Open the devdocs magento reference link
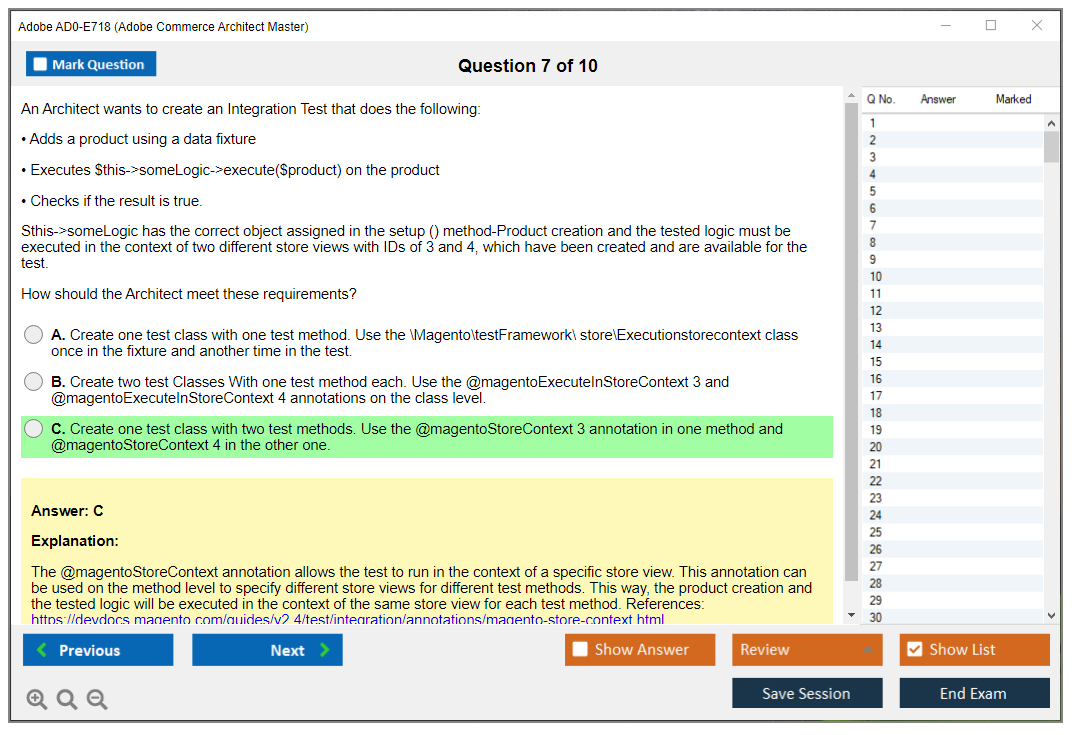The image size is (1075, 735). pyautogui.click(x=347, y=619)
